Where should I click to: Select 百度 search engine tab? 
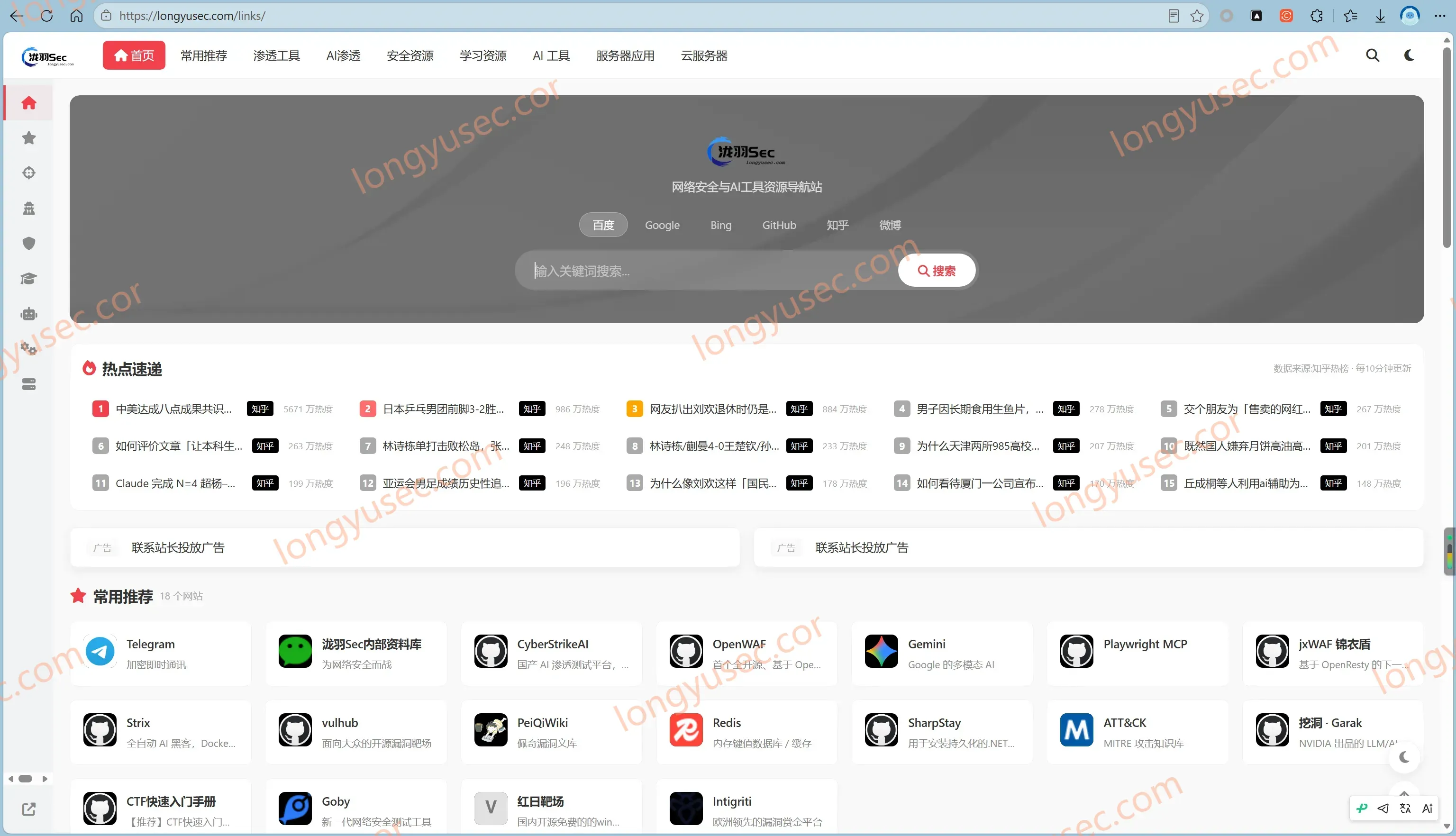click(x=603, y=225)
